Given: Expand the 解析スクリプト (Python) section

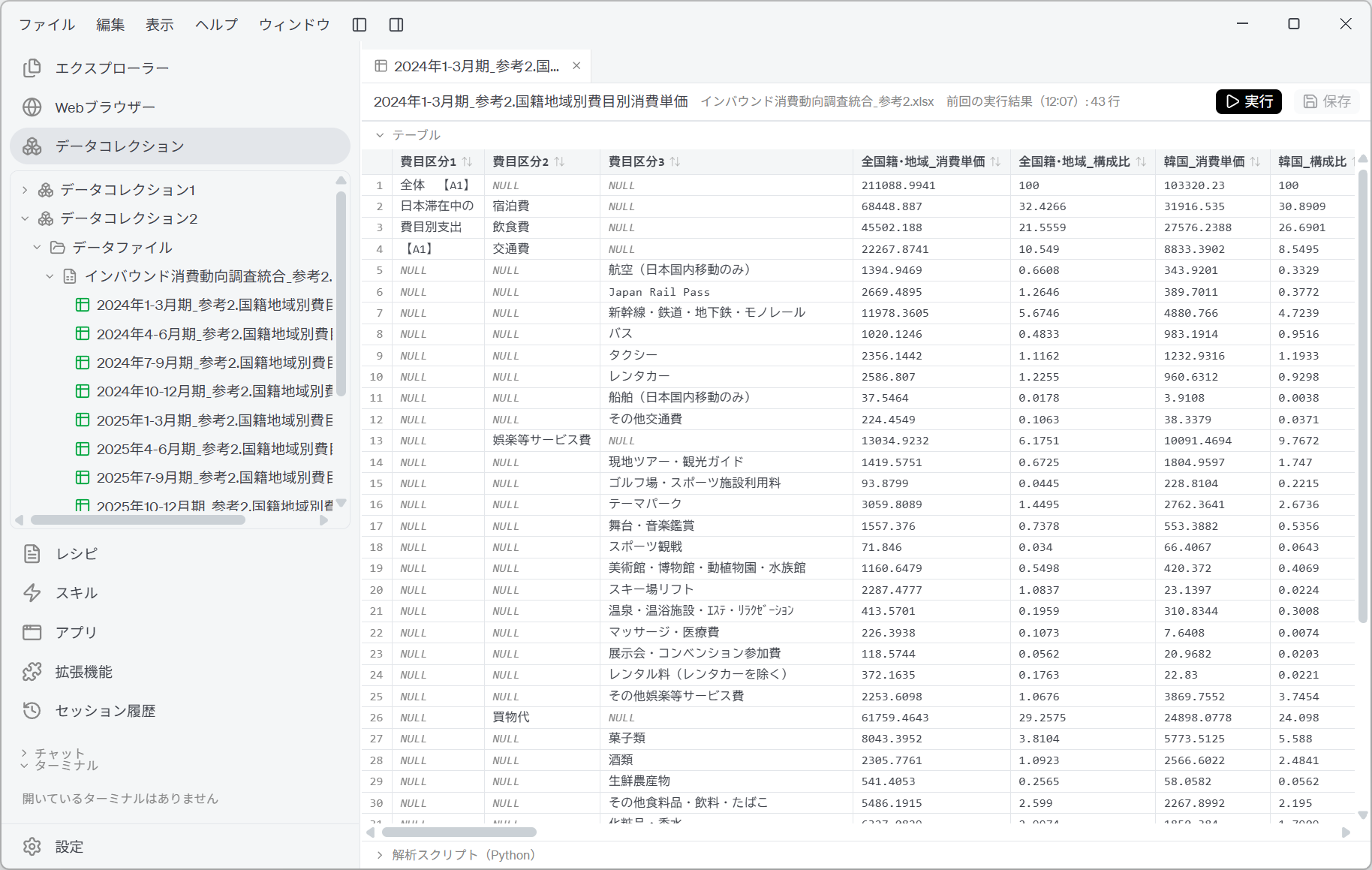Looking at the screenshot, I should (x=380, y=855).
